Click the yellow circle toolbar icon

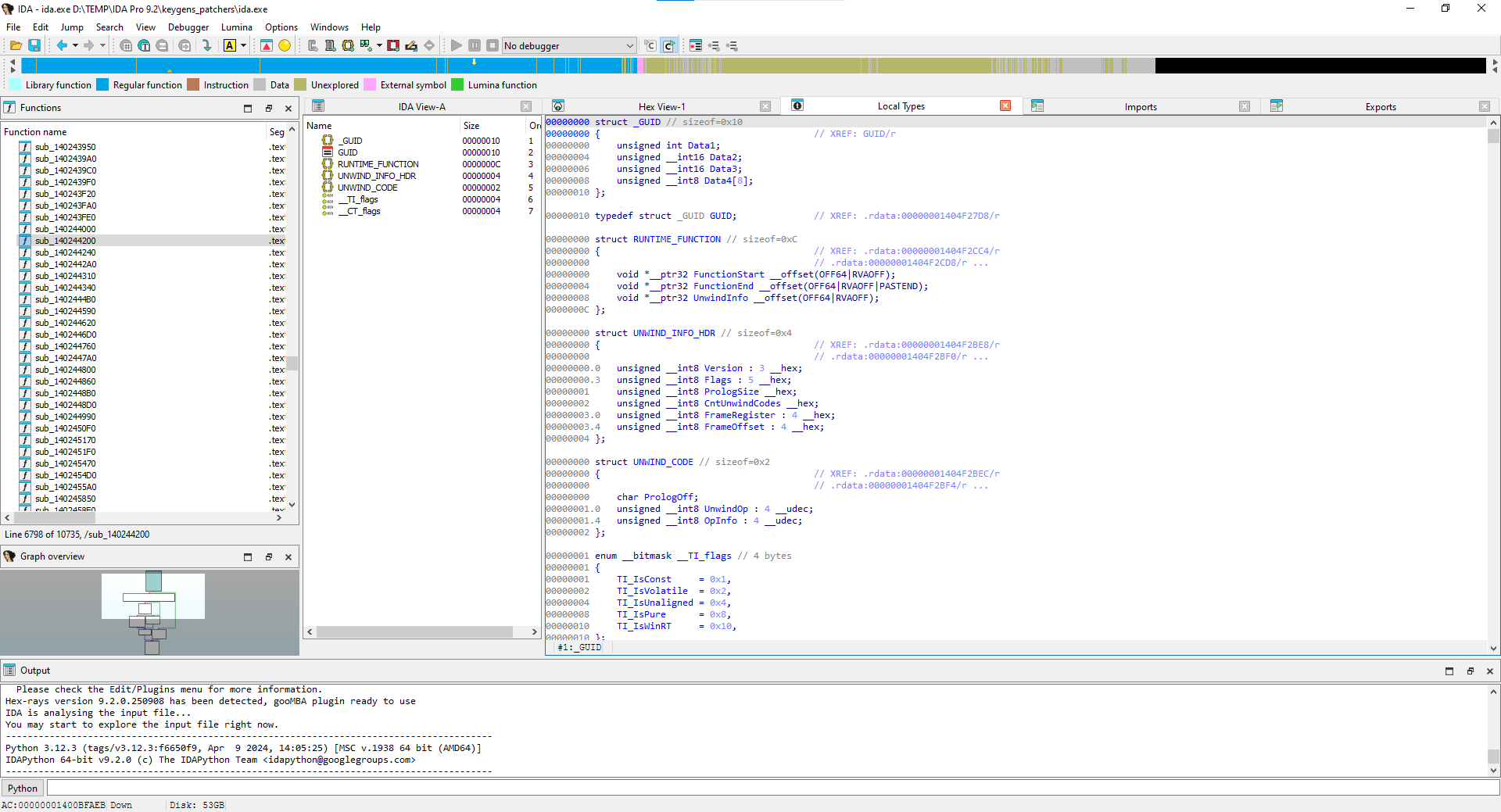285,46
